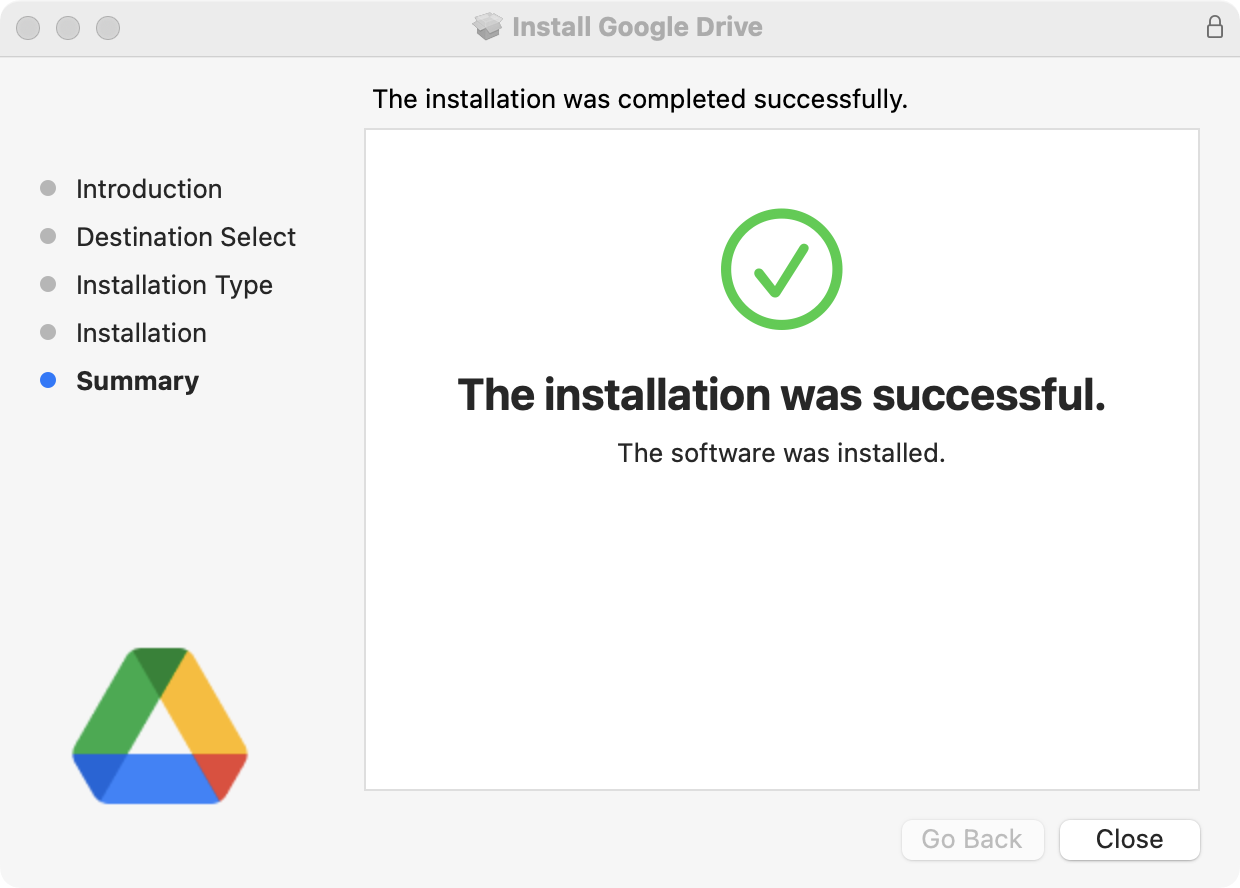This screenshot has height=888, width=1240.
Task: Select the Destination Select step
Action: click(x=185, y=236)
